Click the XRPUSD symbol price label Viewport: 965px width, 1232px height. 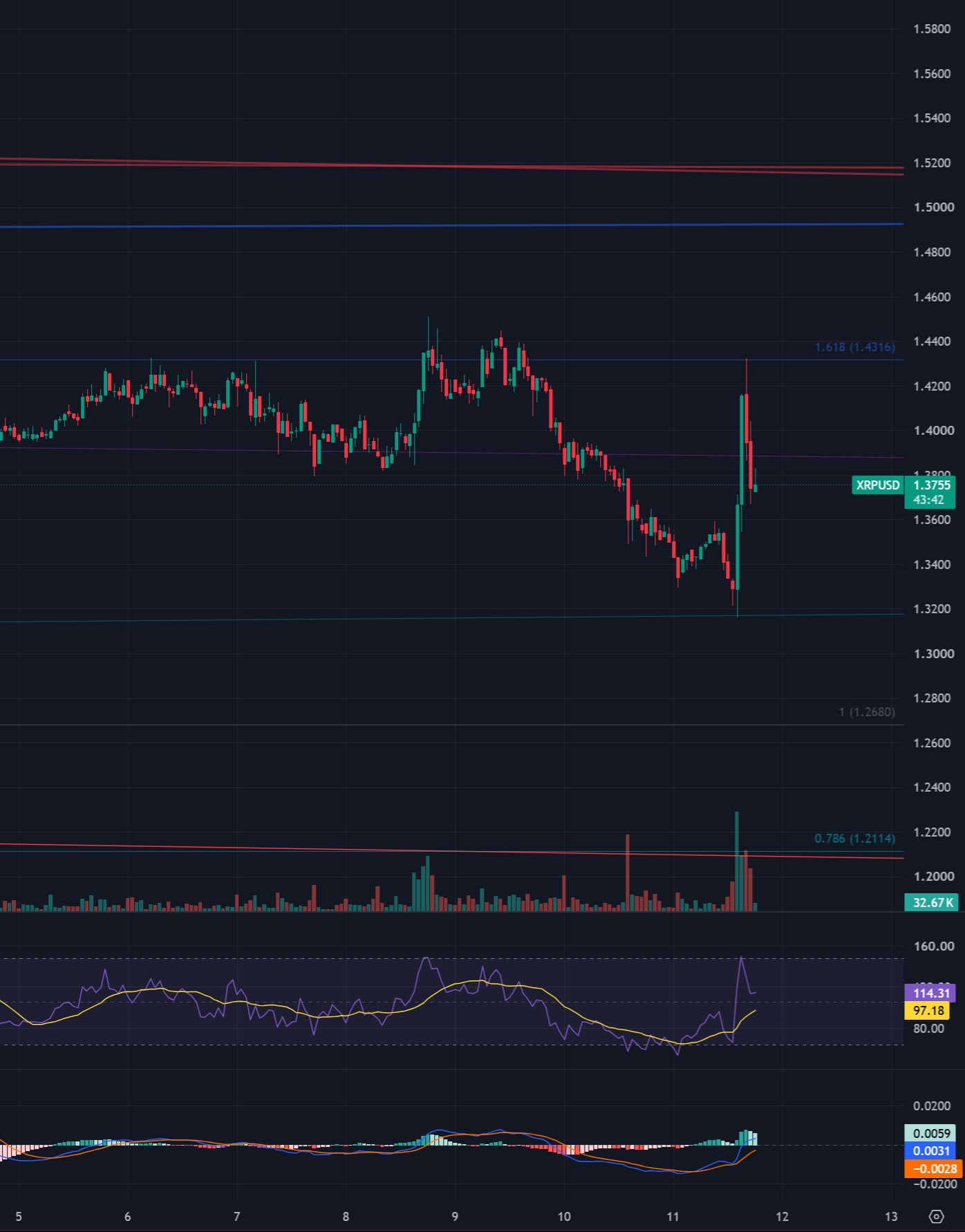pyautogui.click(x=878, y=485)
